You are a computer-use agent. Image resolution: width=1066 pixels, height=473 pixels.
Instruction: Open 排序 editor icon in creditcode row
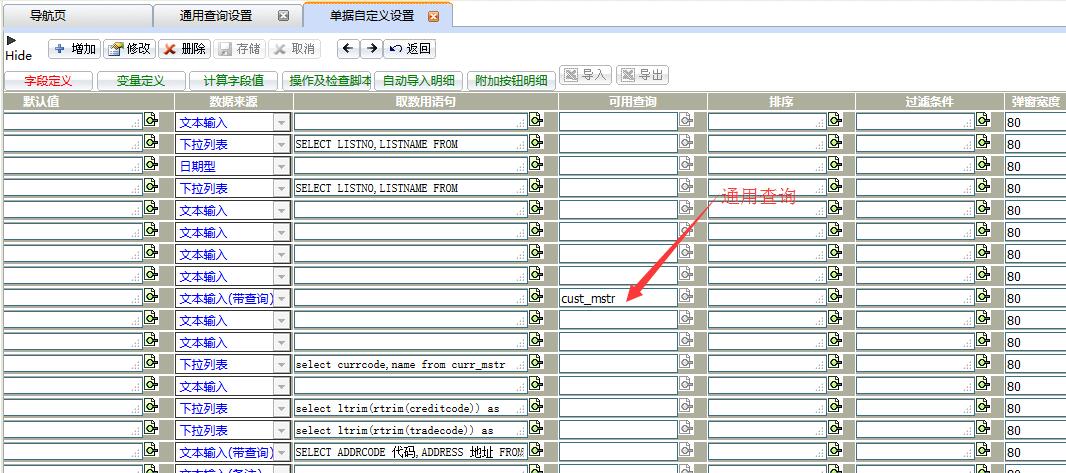[x=835, y=406]
